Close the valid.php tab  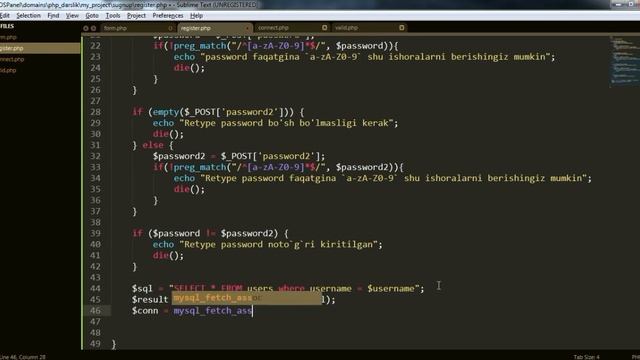tap(402, 28)
